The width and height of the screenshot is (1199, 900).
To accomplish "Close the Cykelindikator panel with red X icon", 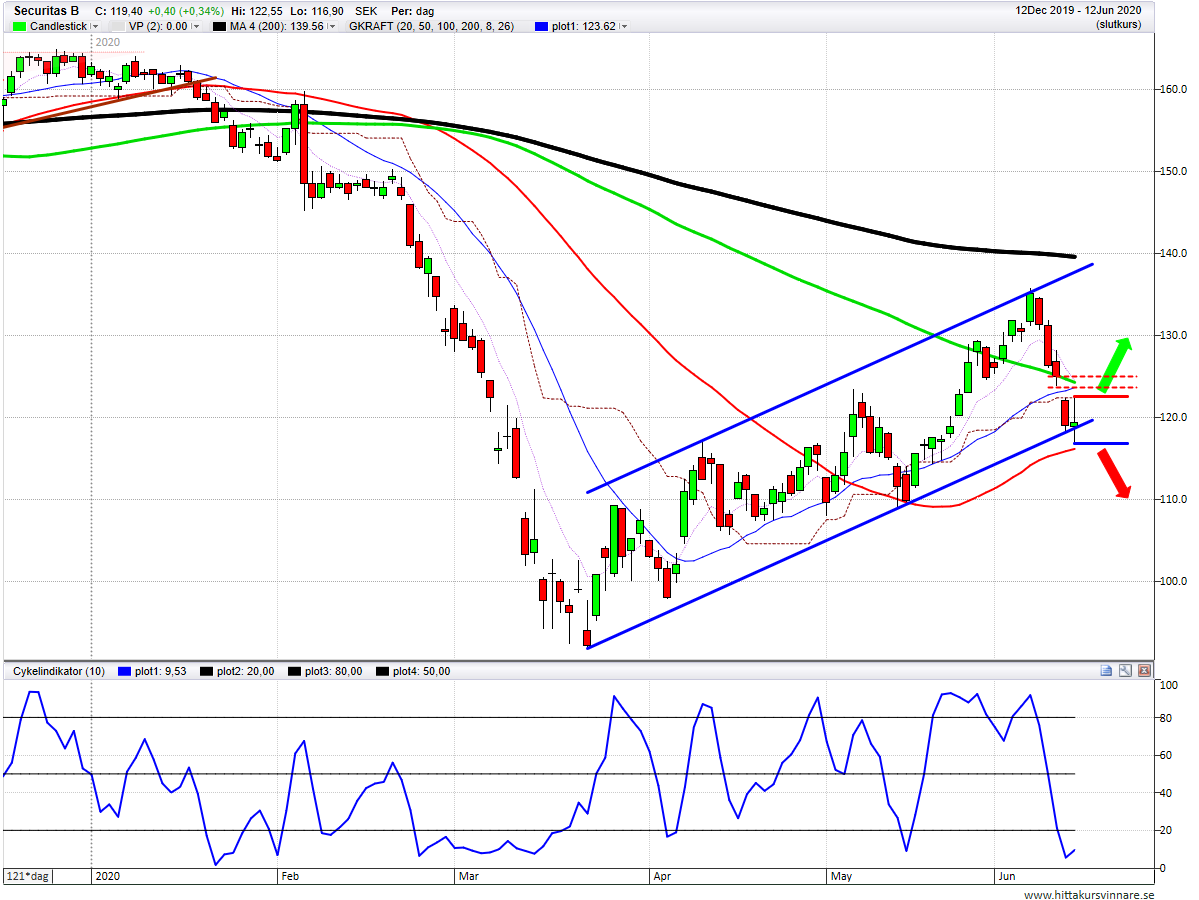I will tap(1144, 671).
